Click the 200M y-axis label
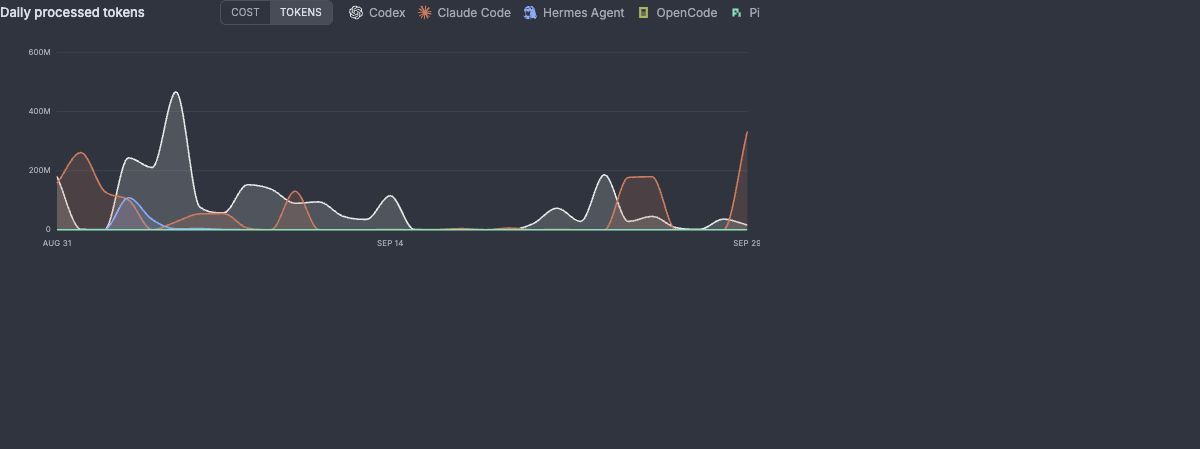Screen dimensions: 1200x449 tap(40, 170)
